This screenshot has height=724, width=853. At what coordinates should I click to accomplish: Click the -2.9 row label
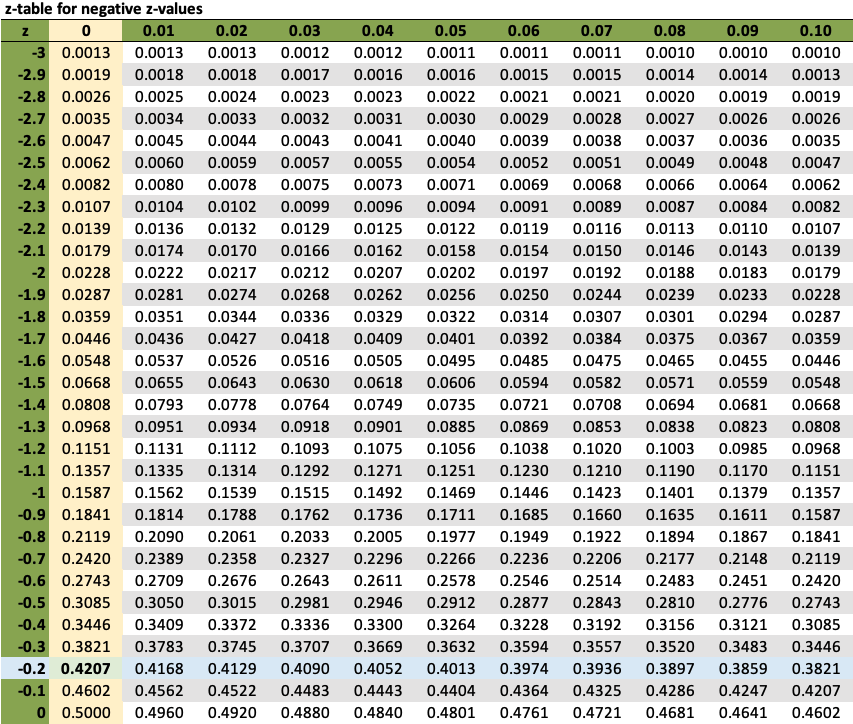tap(35, 74)
